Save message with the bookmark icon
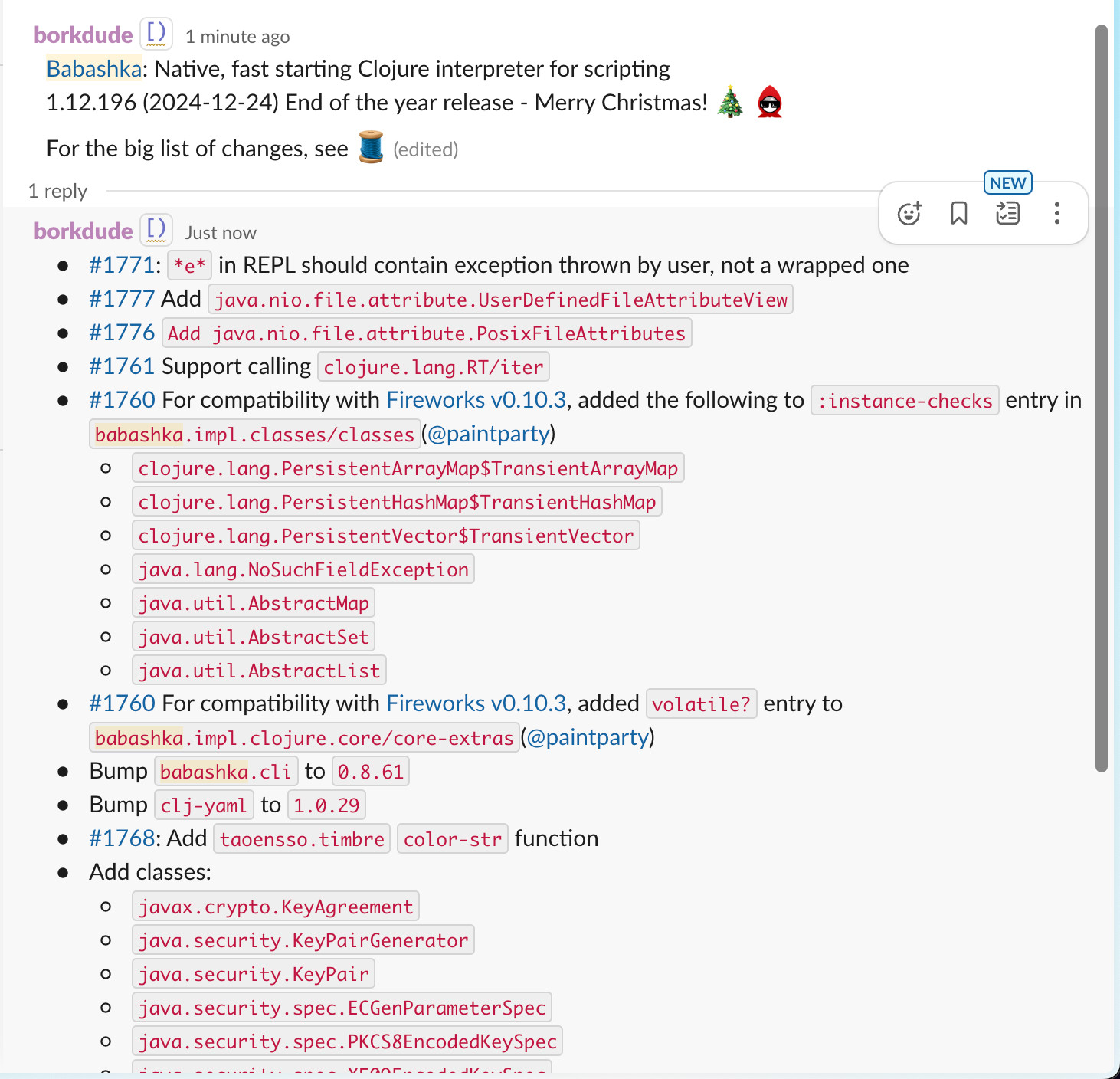This screenshot has height=1079, width=1120. (958, 213)
